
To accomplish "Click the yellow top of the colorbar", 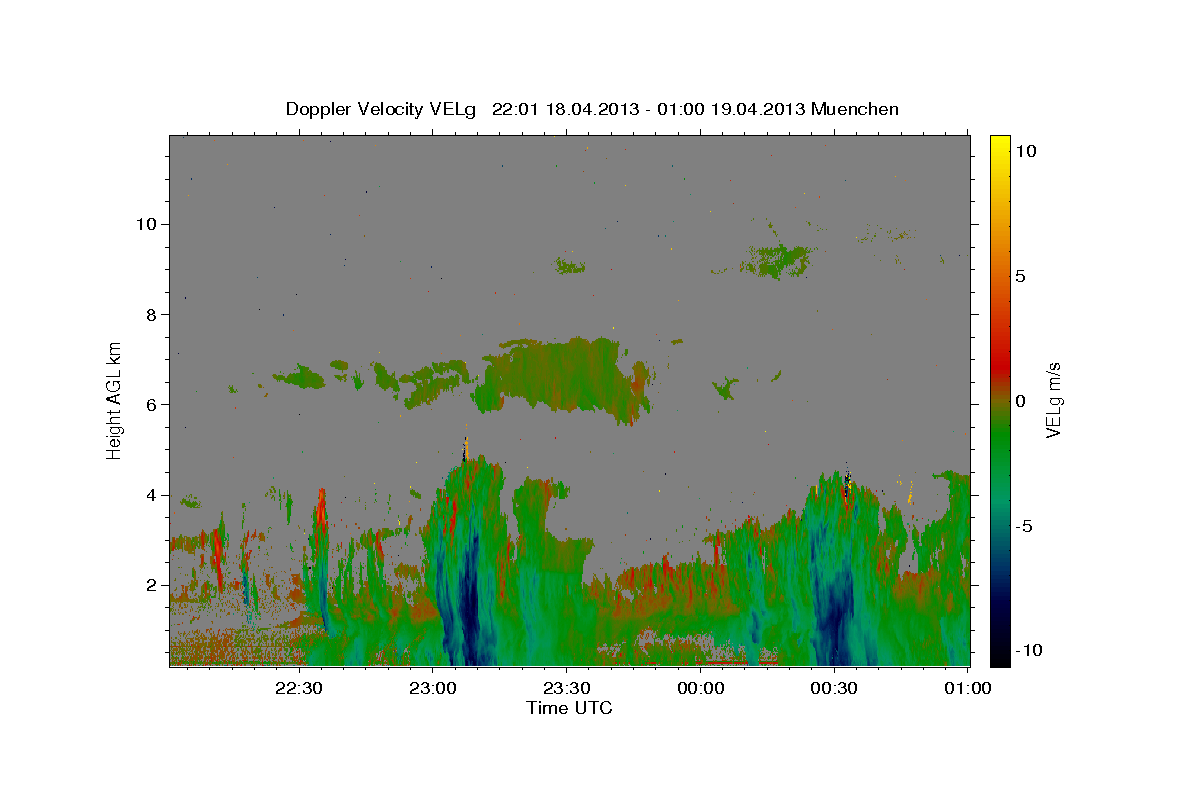I will 999,145.
